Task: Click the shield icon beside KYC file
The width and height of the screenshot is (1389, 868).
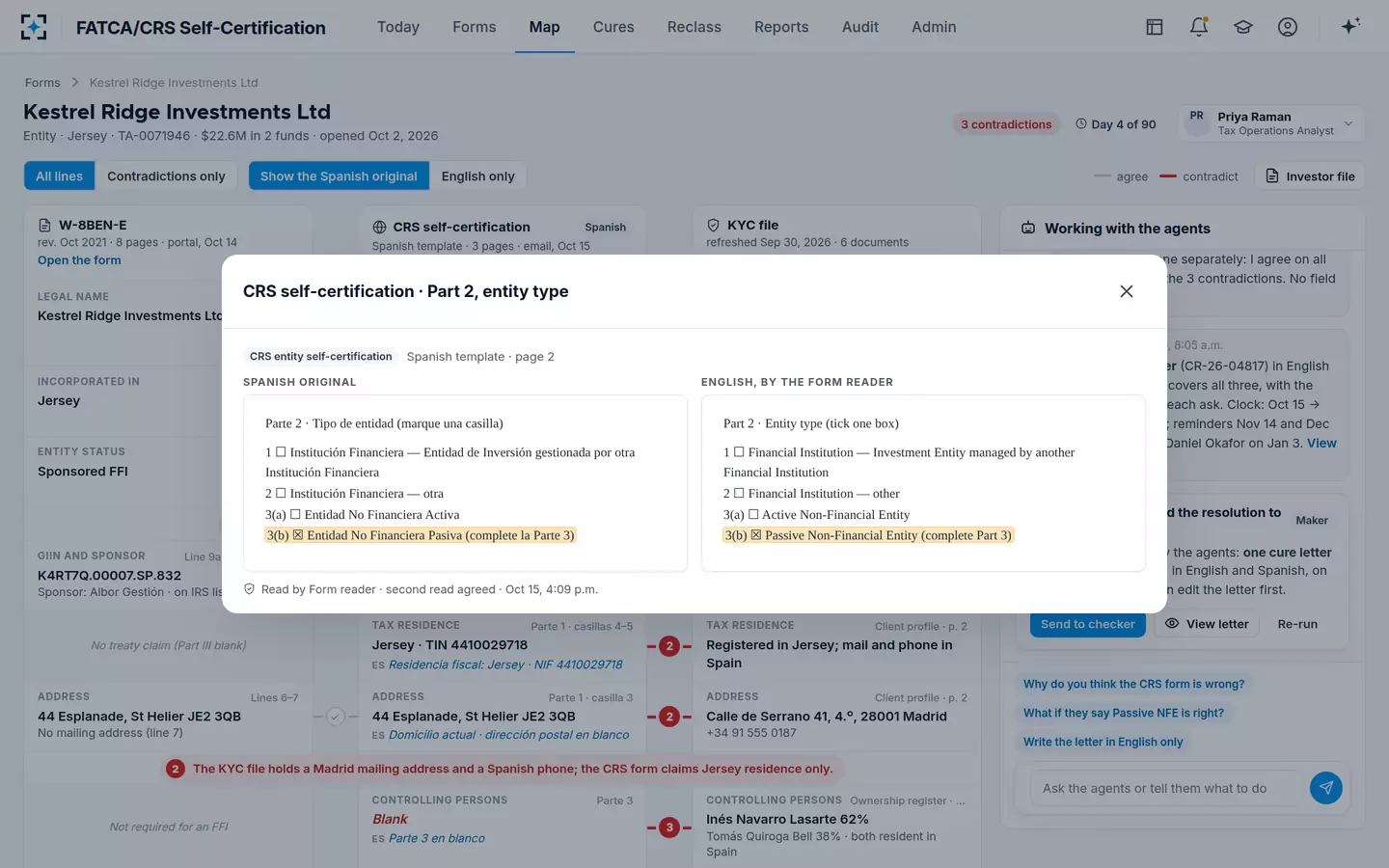Action: point(714,225)
